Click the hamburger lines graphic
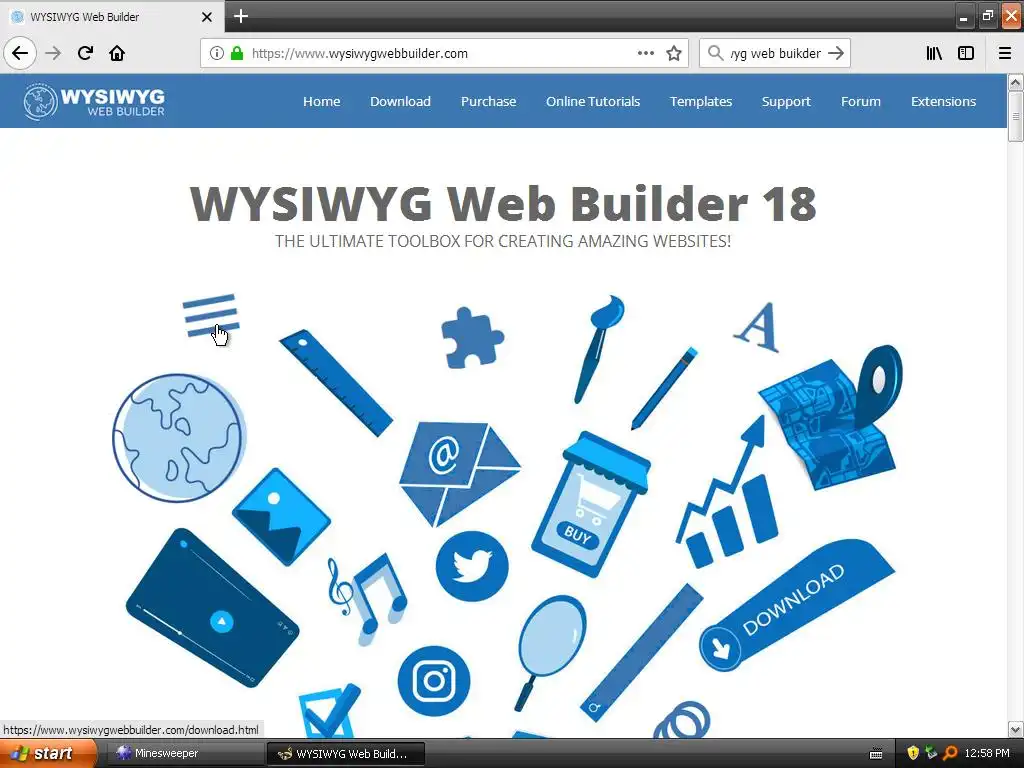Screen dimensions: 1024x768 [x=210, y=315]
